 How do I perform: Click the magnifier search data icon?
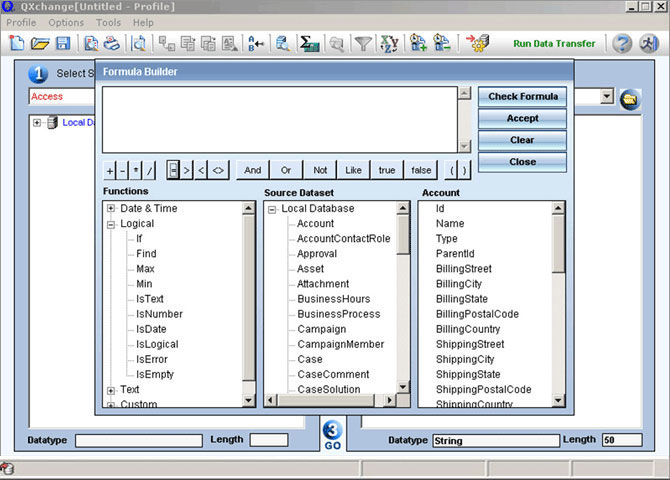282,44
